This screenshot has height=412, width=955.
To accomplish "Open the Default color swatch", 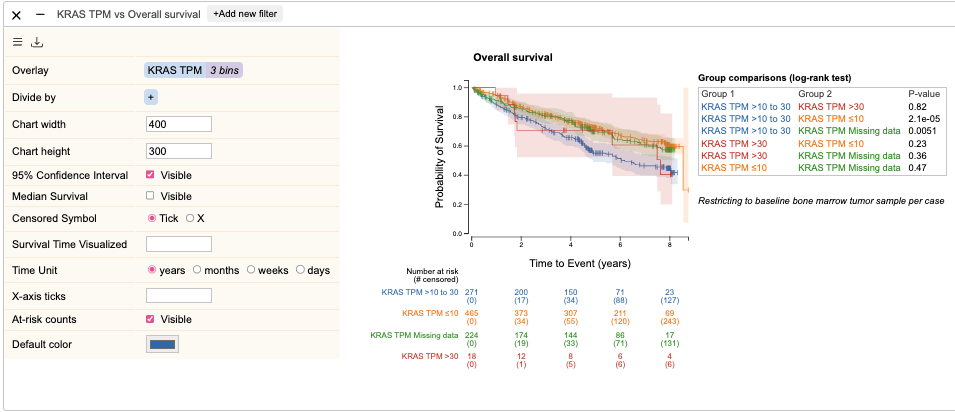I will (163, 344).
